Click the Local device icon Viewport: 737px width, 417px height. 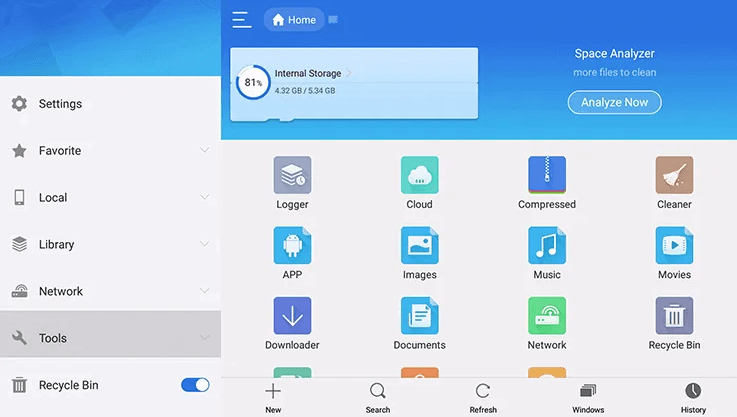click(x=19, y=197)
